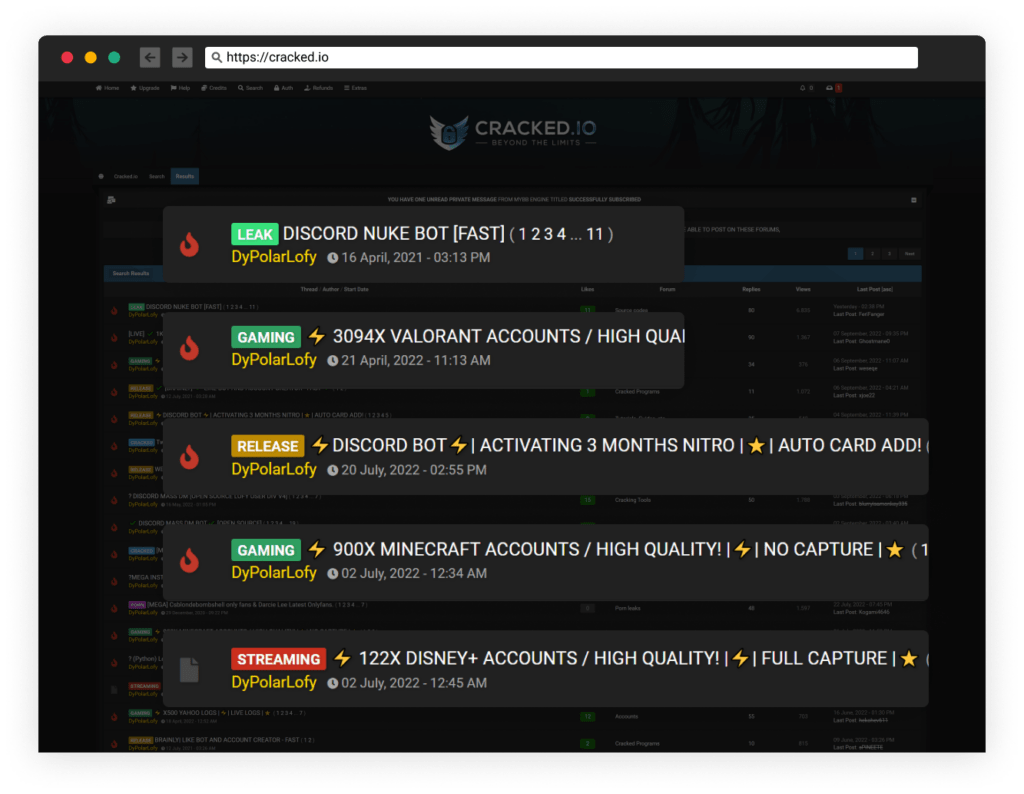Expand the Extras nav menu

click(355, 88)
